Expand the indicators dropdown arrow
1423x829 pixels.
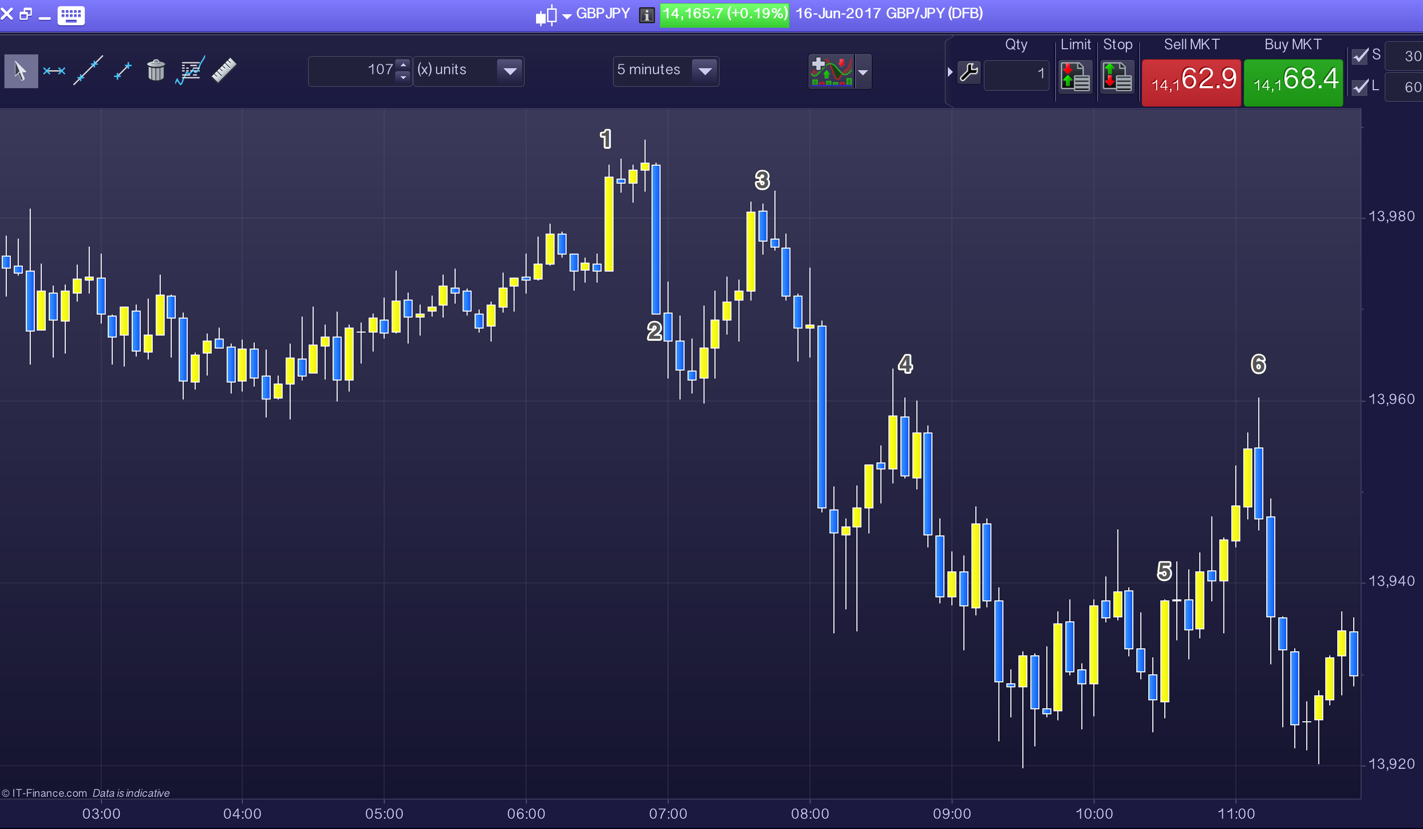click(x=863, y=72)
